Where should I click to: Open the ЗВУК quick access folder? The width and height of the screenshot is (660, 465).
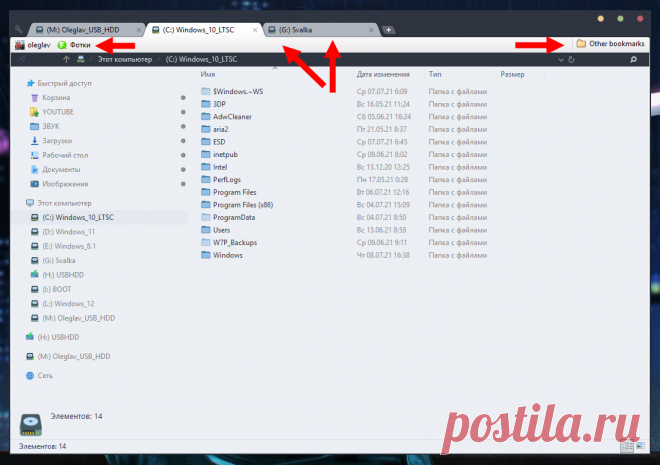tap(45, 126)
